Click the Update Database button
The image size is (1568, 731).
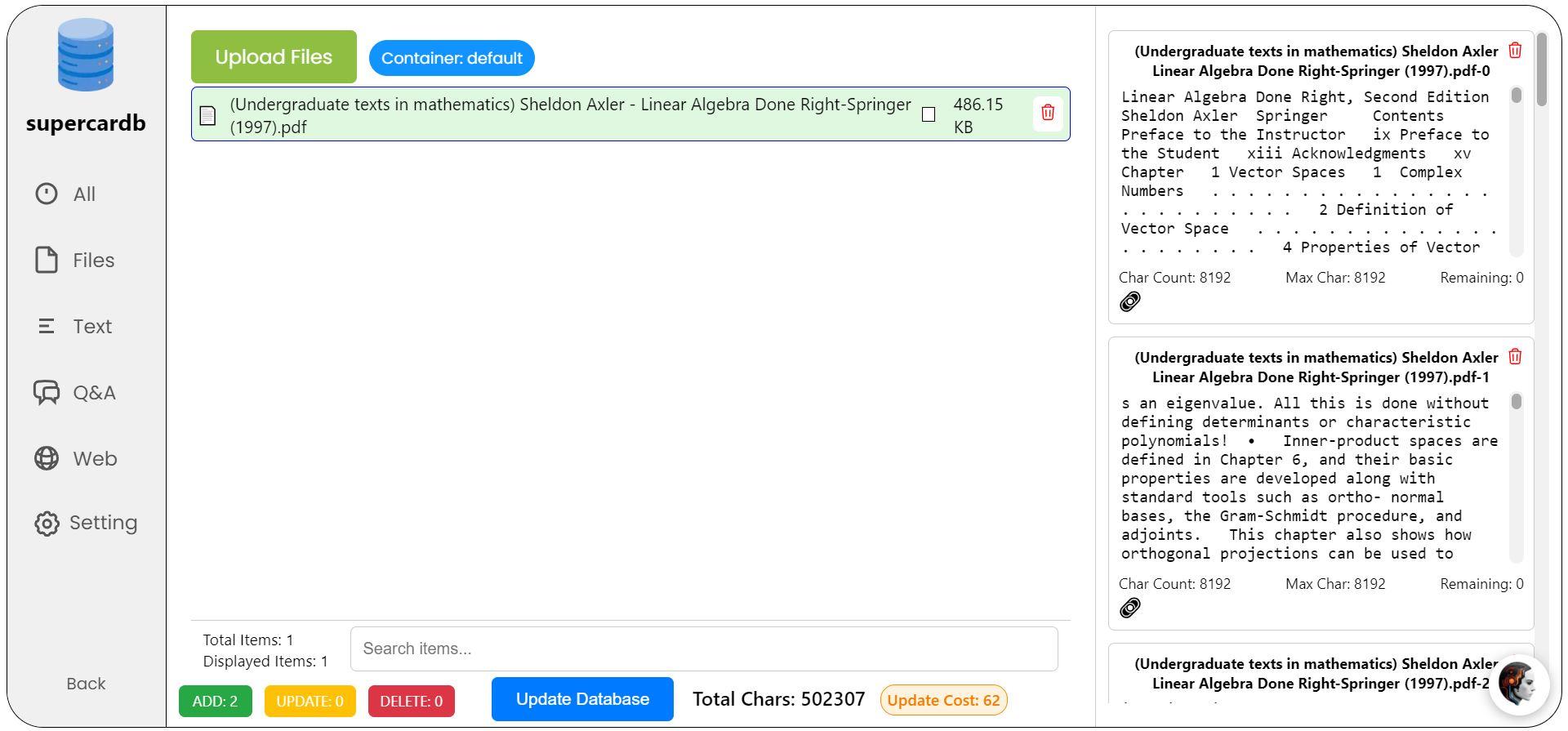point(582,699)
